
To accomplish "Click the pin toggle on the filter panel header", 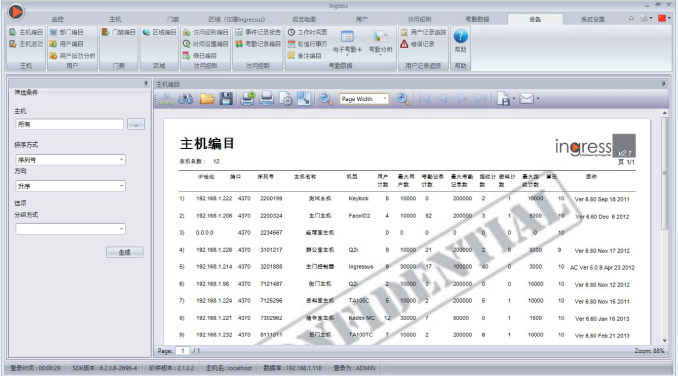I will (146, 83).
